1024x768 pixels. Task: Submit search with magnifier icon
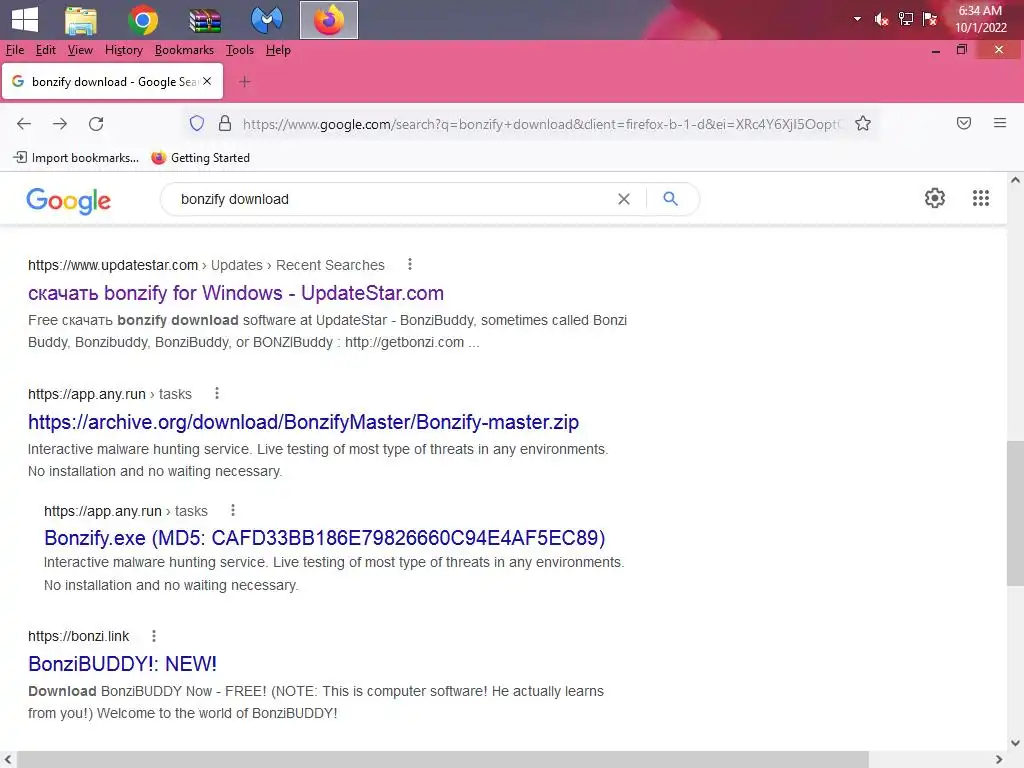coord(670,199)
